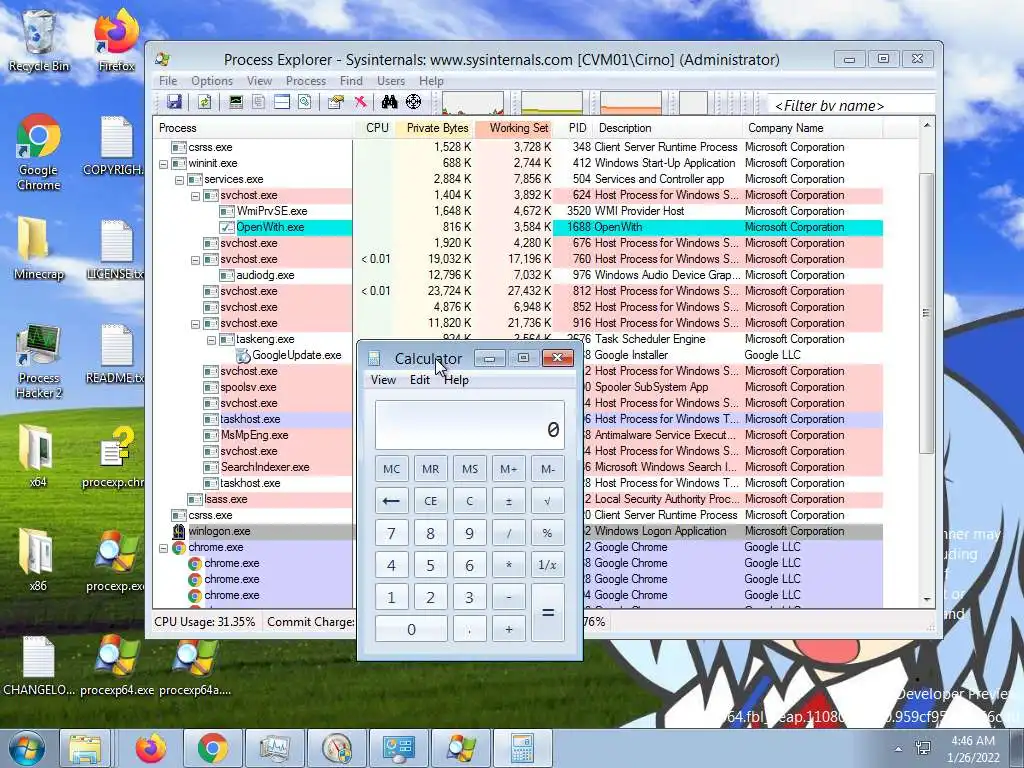The height and width of the screenshot is (768, 1024).
Task: Open the Users menu
Action: coord(391,81)
